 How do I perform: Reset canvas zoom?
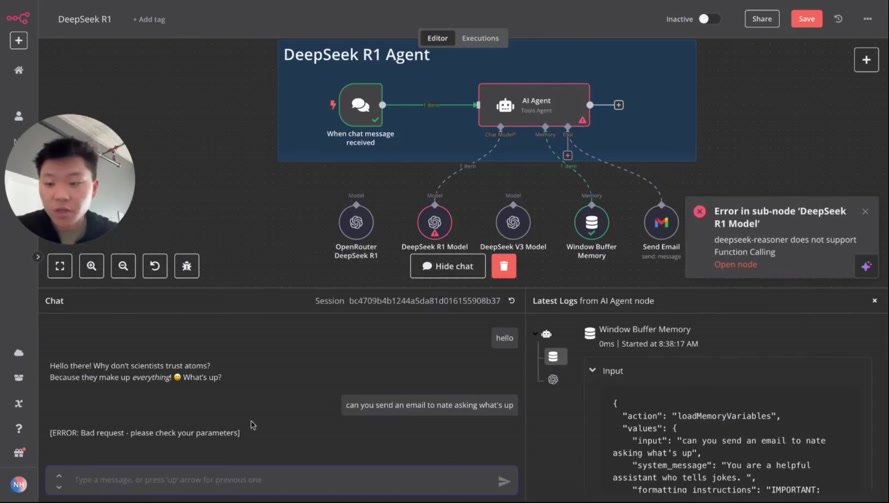click(x=155, y=266)
